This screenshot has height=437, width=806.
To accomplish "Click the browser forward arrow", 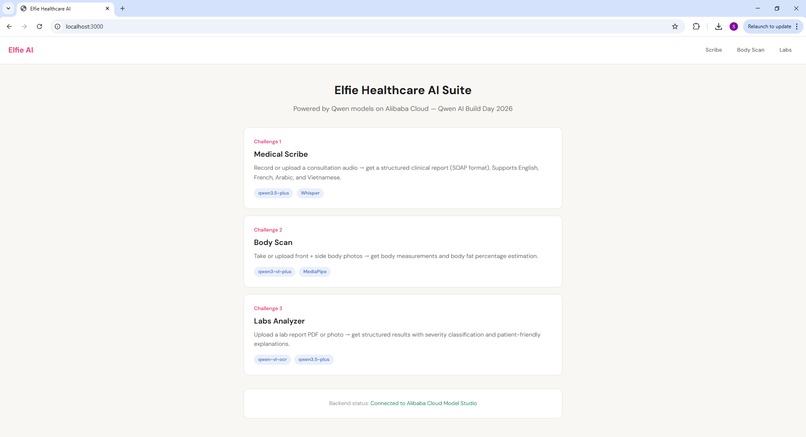I will pos(24,26).
